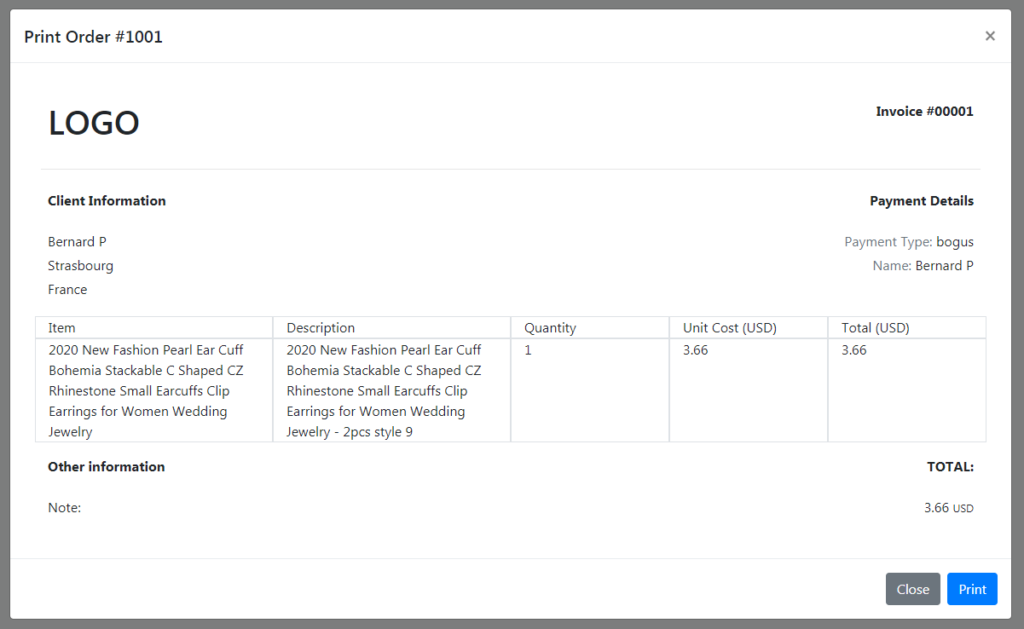Image resolution: width=1024 pixels, height=629 pixels.
Task: Click the Quantity column header
Action: tap(590, 328)
